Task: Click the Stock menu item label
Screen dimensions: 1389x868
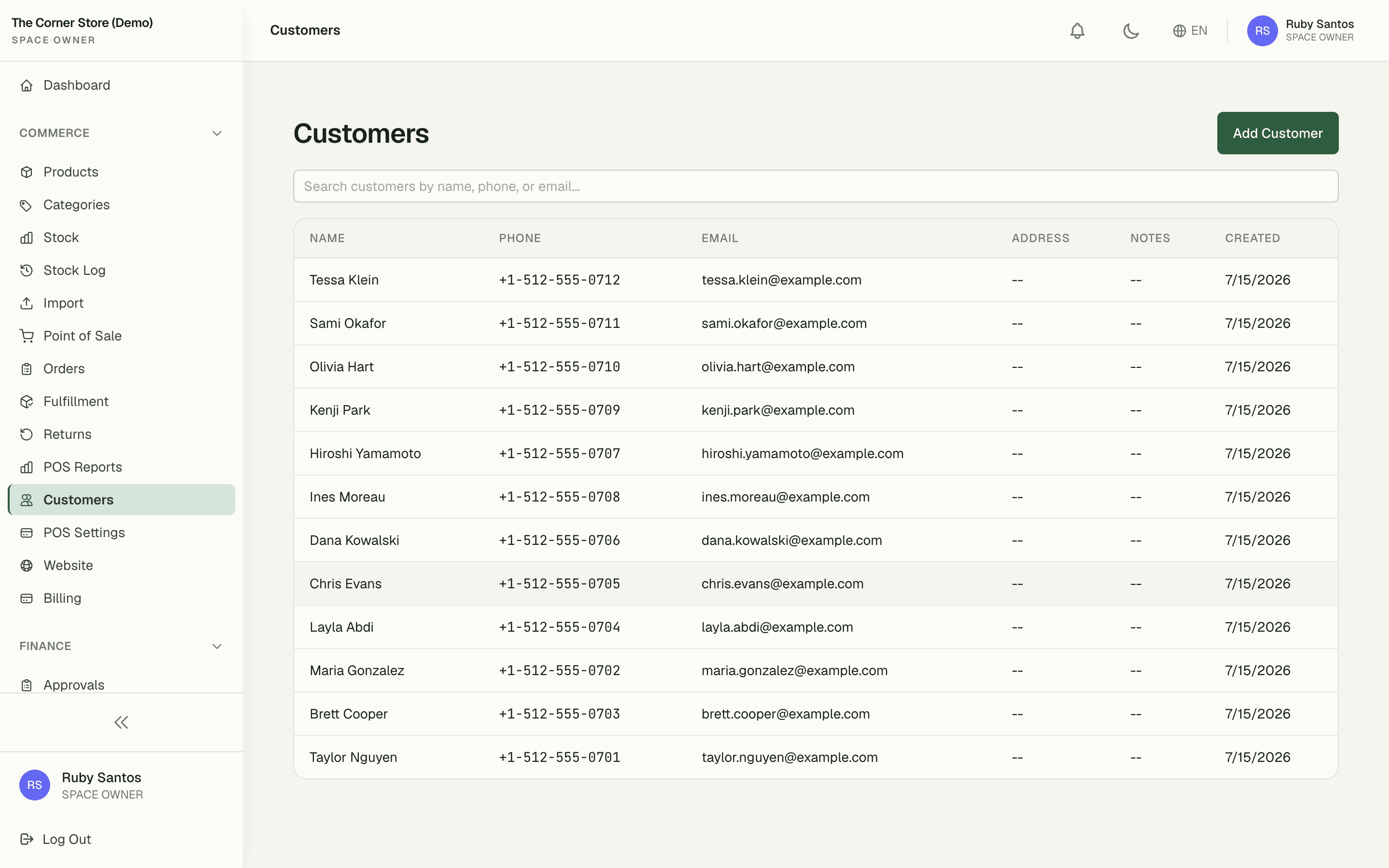Action: tap(61, 237)
